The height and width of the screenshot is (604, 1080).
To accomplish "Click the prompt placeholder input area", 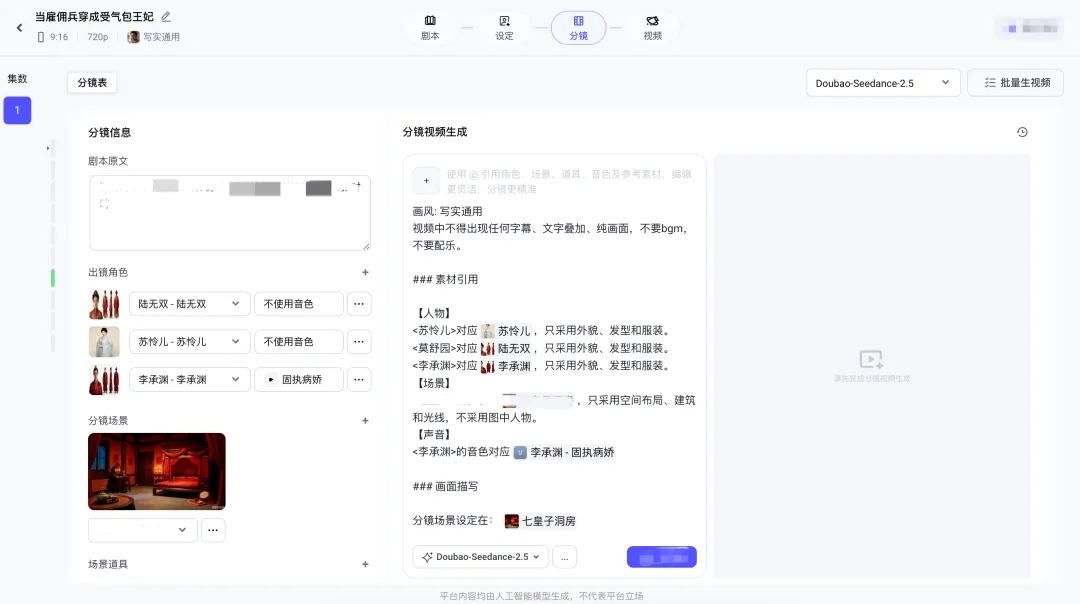I will point(569,181).
